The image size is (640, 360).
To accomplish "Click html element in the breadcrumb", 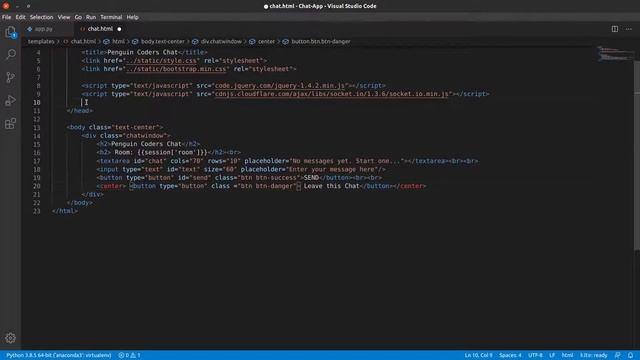I will [118, 41].
